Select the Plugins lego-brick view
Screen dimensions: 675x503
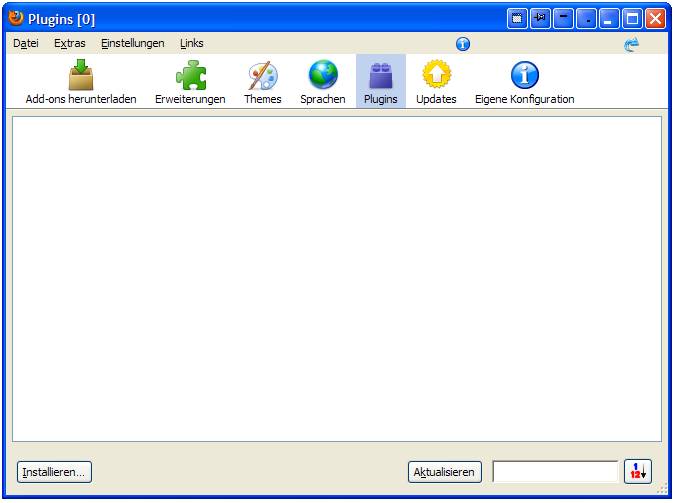381,82
